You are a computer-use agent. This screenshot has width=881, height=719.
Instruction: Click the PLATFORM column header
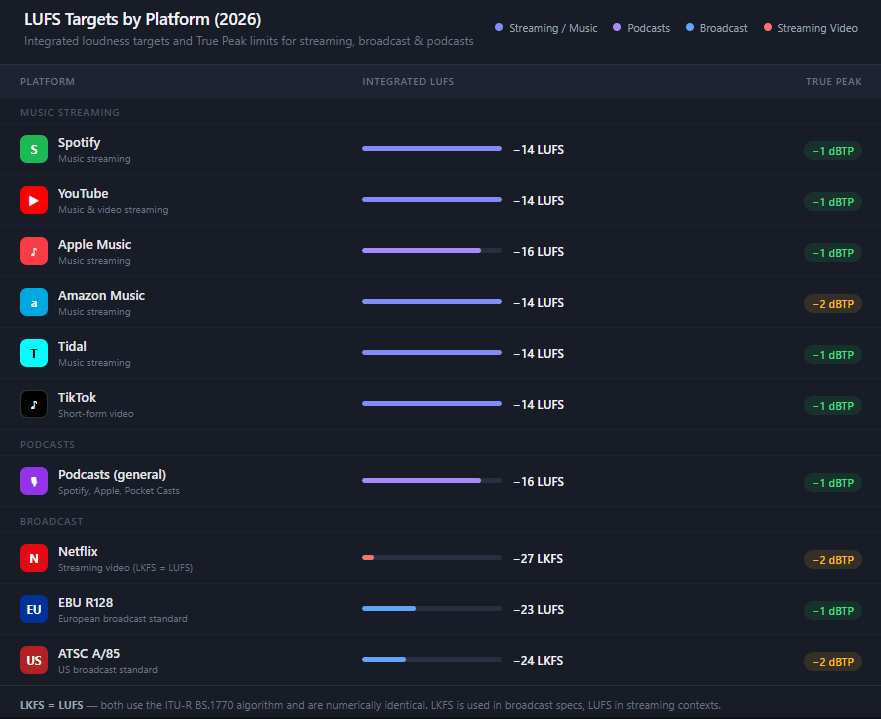point(47,81)
